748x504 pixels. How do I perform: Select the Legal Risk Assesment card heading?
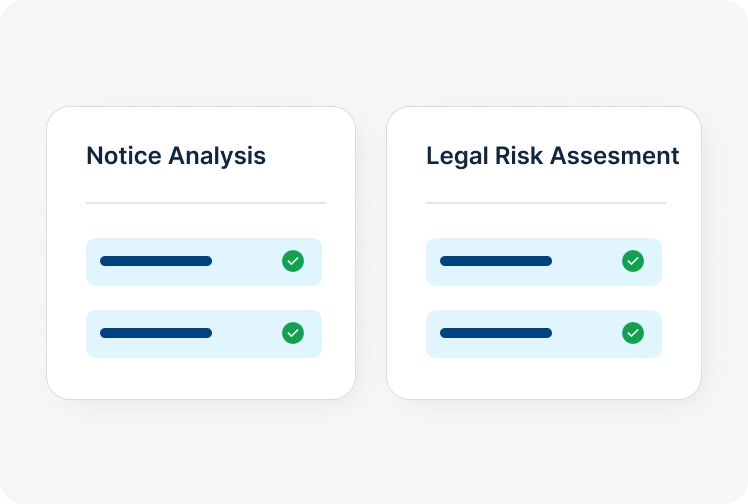coord(552,156)
